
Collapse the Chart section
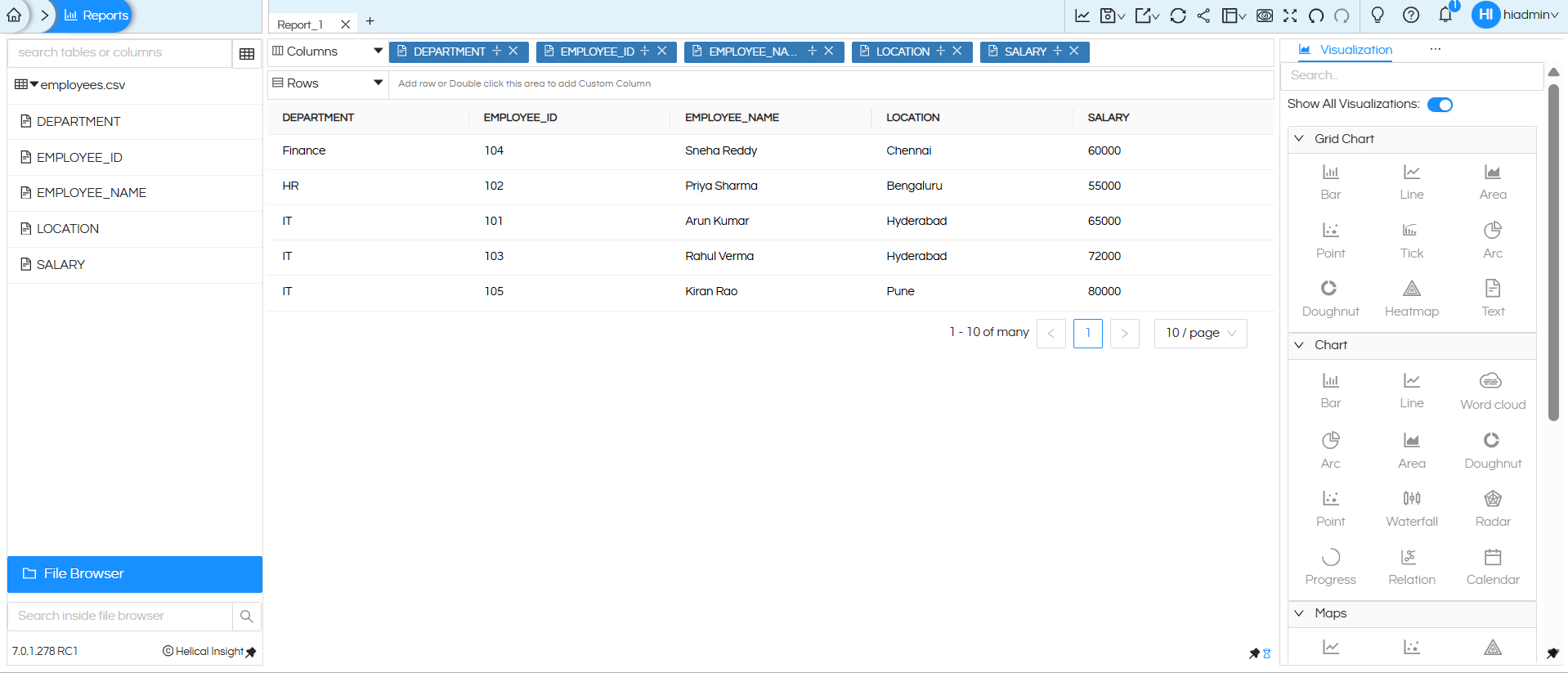coord(1299,345)
